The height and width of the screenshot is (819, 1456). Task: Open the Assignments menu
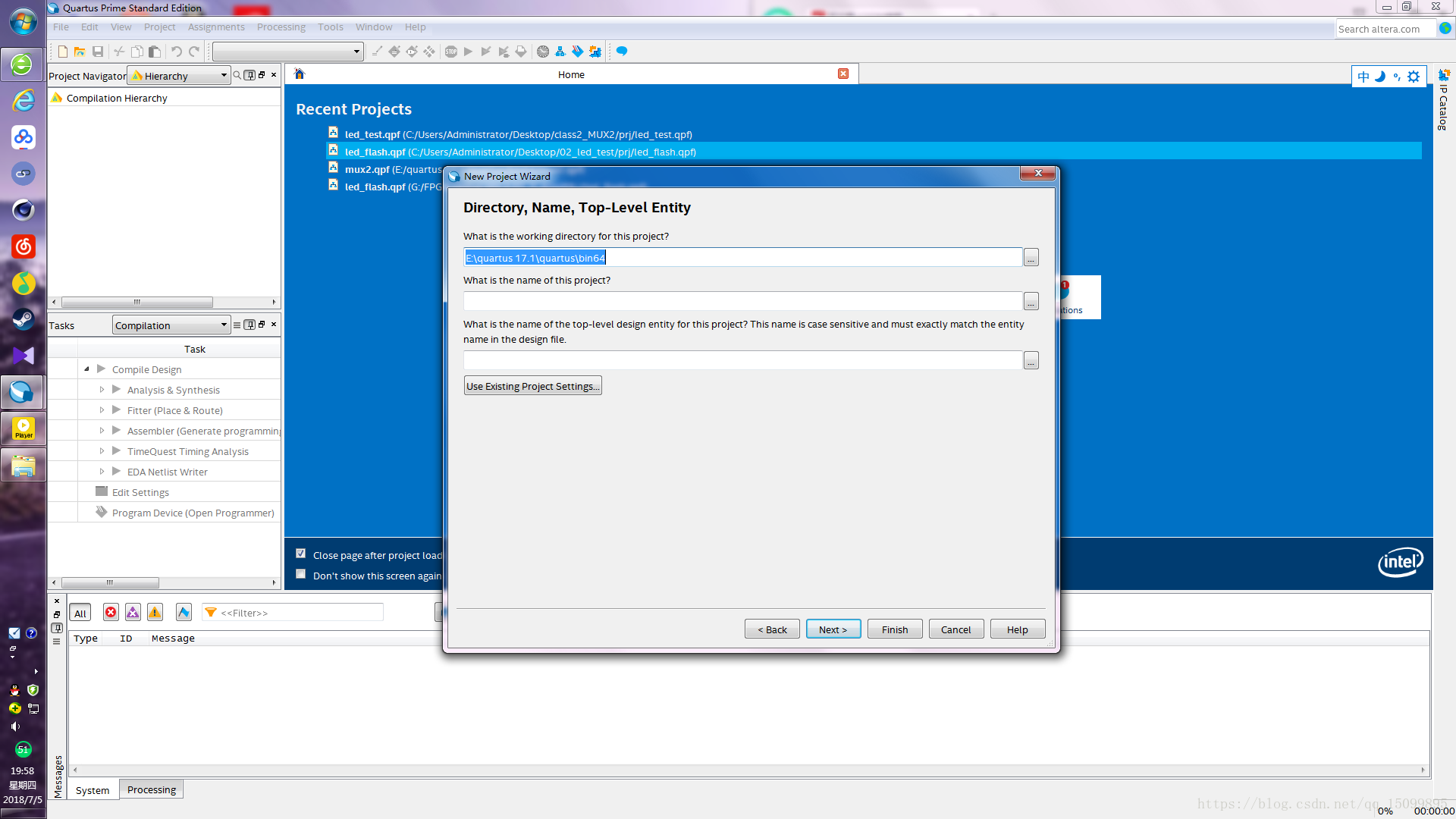[216, 27]
